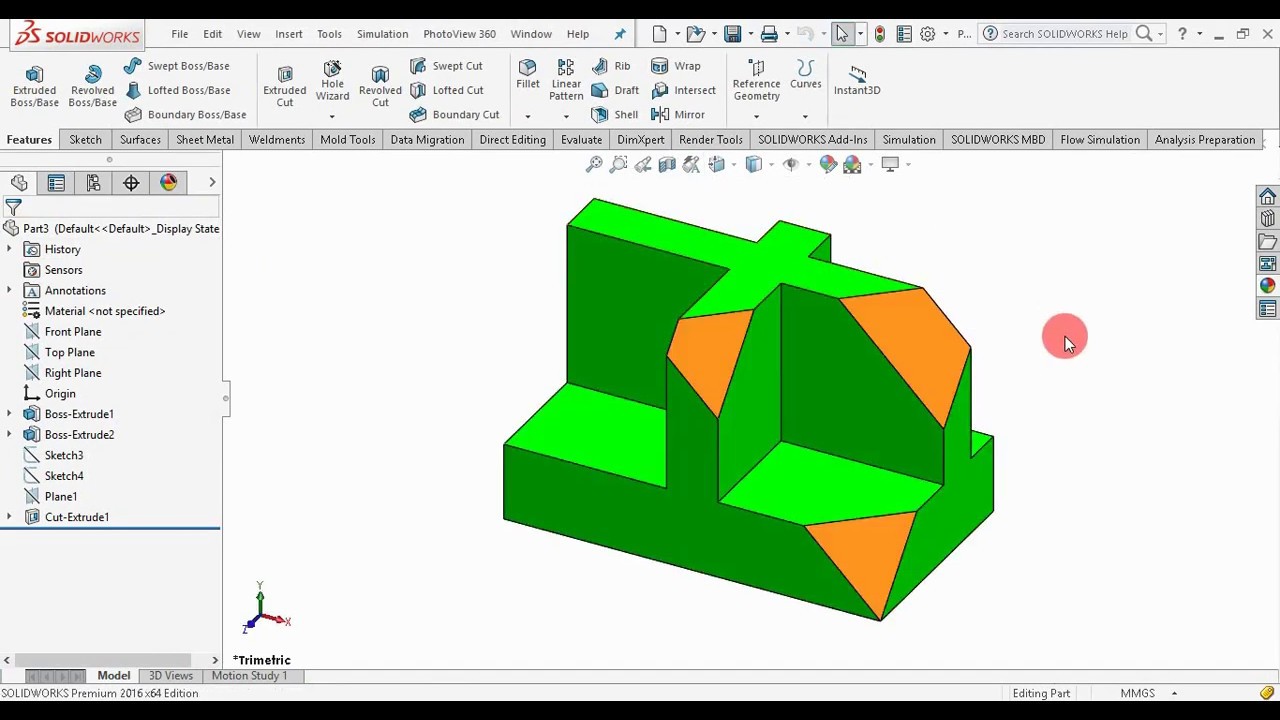
Task: Toggle the menu bar pin
Action: [x=620, y=34]
